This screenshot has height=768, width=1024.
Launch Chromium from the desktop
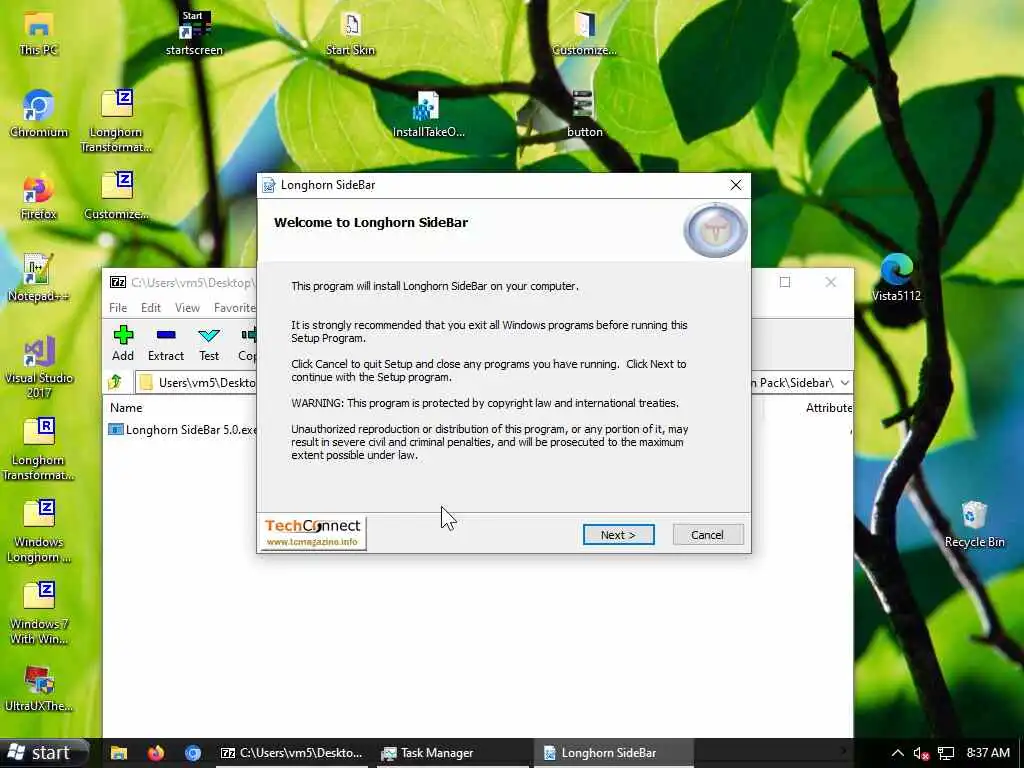(x=39, y=114)
